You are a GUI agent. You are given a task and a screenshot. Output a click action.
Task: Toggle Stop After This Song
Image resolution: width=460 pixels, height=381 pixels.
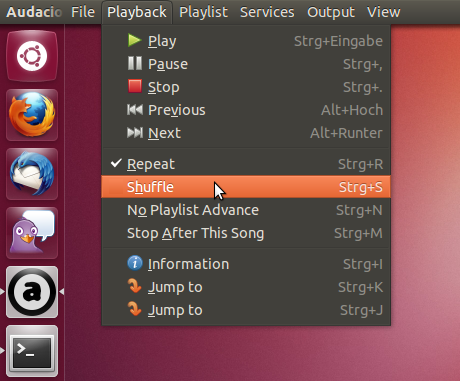coord(246,233)
